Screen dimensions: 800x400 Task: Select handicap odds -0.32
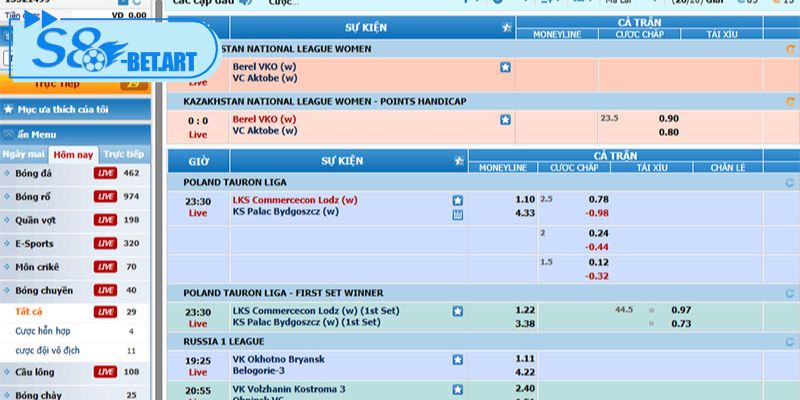pyautogui.click(x=597, y=276)
